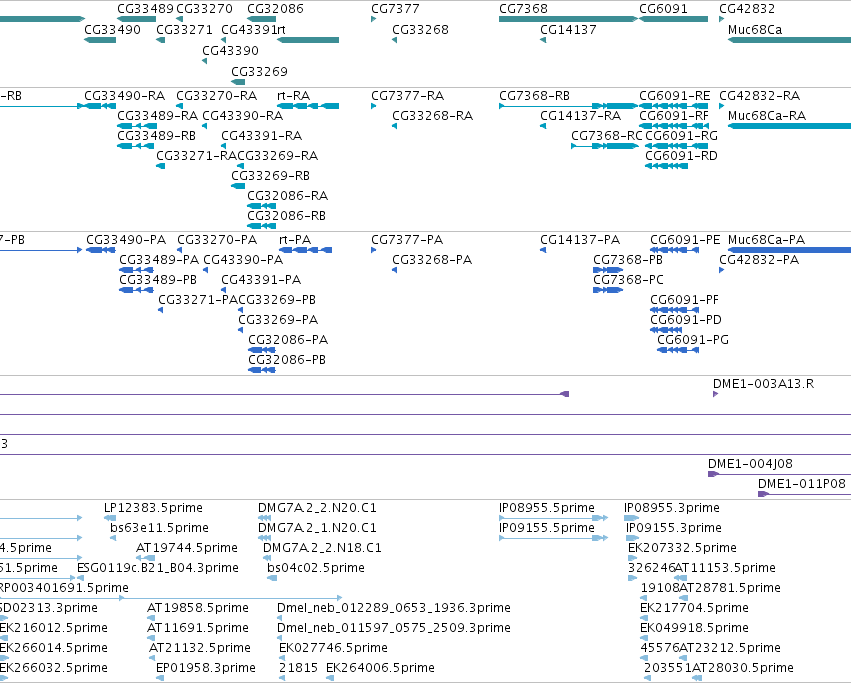Select the CG6091-PG protein label
This screenshot has width=851, height=683.
pyautogui.click(x=693, y=339)
